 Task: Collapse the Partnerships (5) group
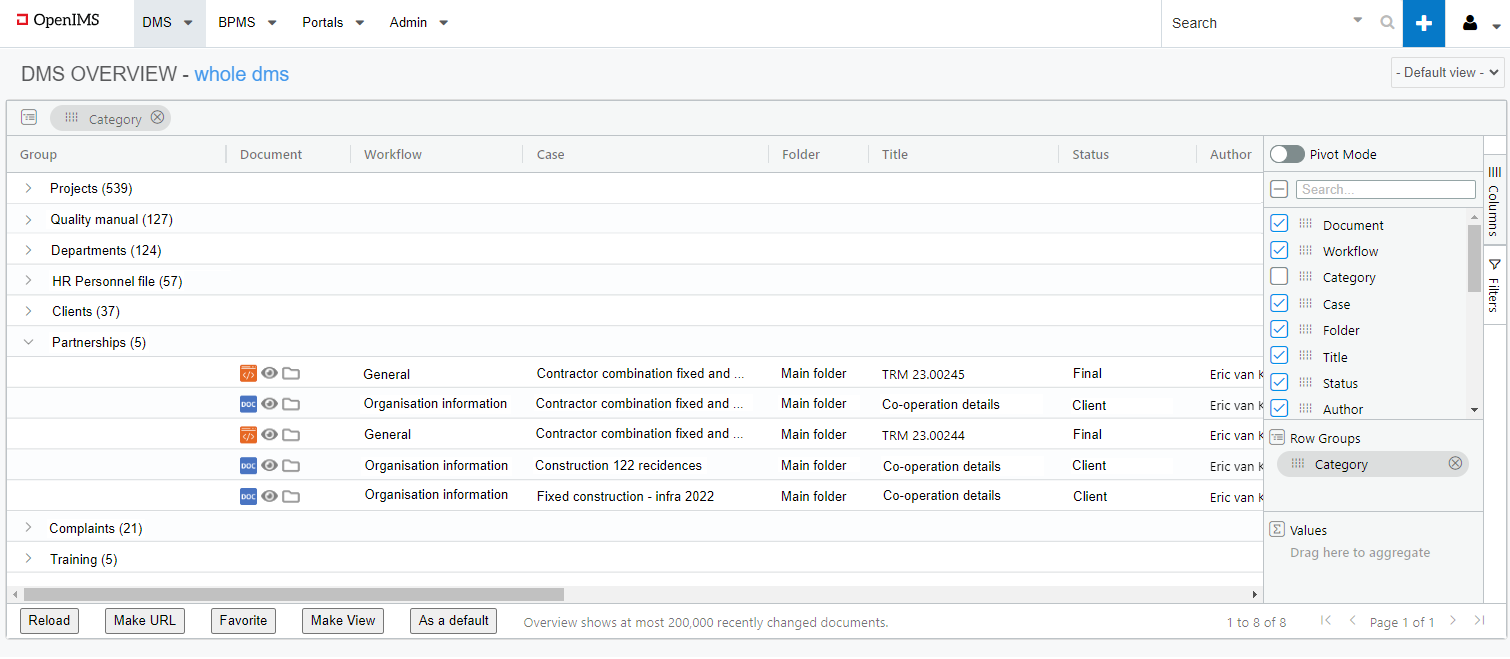[x=29, y=342]
